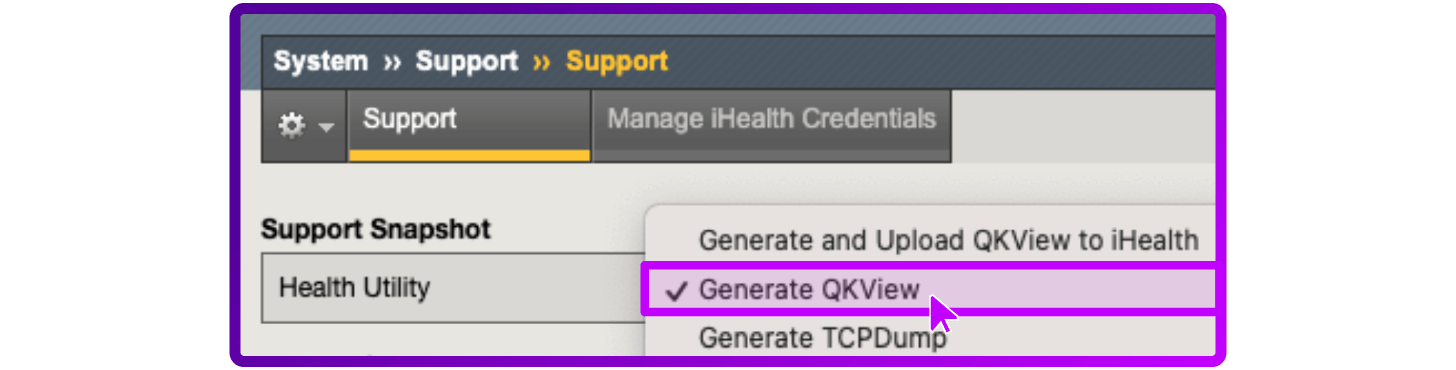Click the orange chevron breadcrumb separator

[x=542, y=63]
